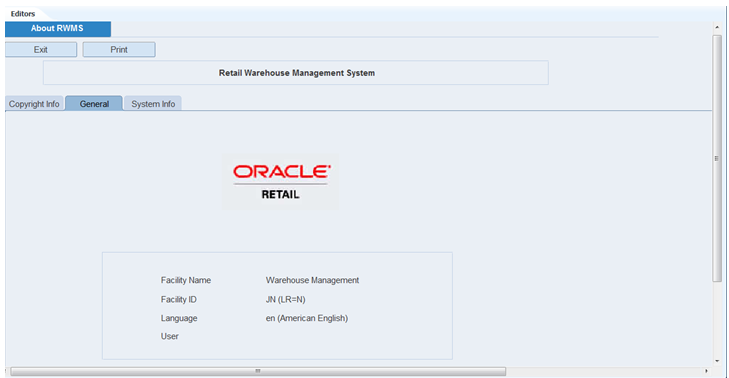
Task: Click the Language label
Action: click(179, 318)
